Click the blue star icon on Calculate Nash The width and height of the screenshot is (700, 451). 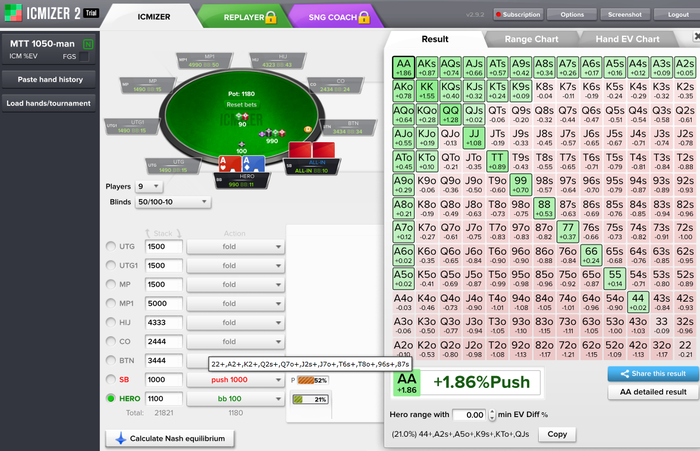(121, 438)
